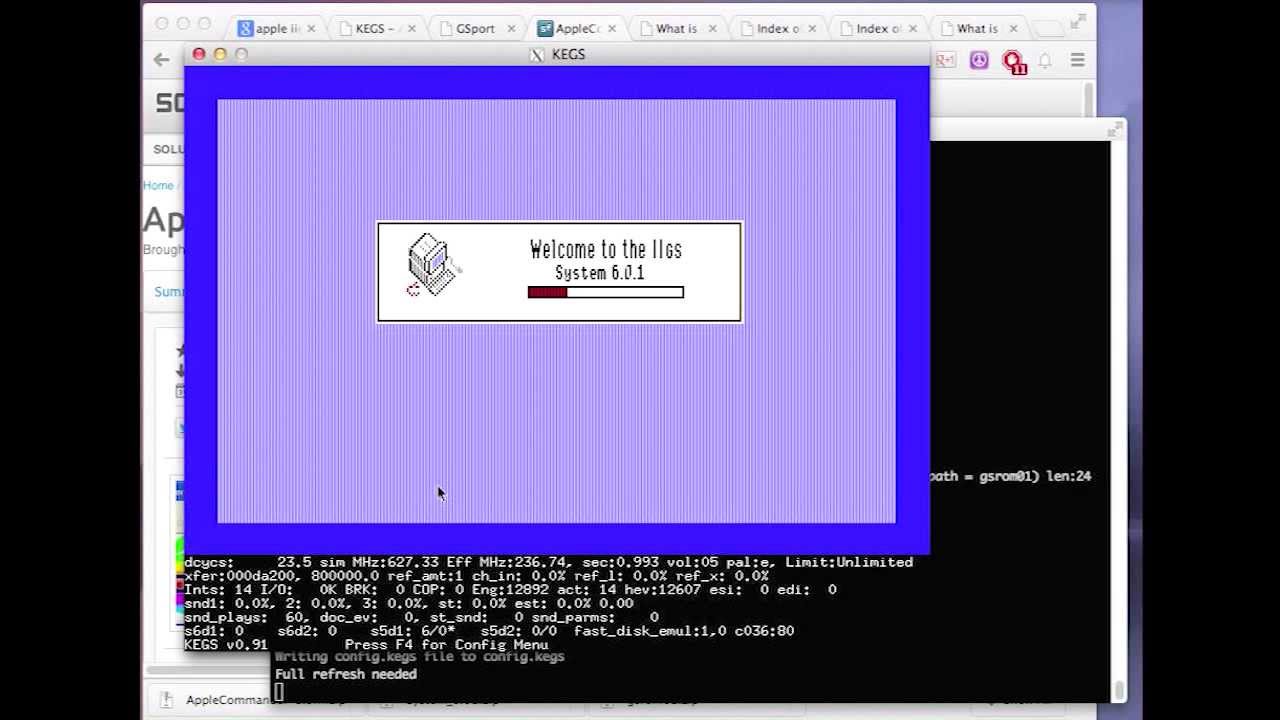This screenshot has width=1280, height=720.
Task: Click the 'fast_disk_emul:1,0' status text
Action: [x=650, y=631]
